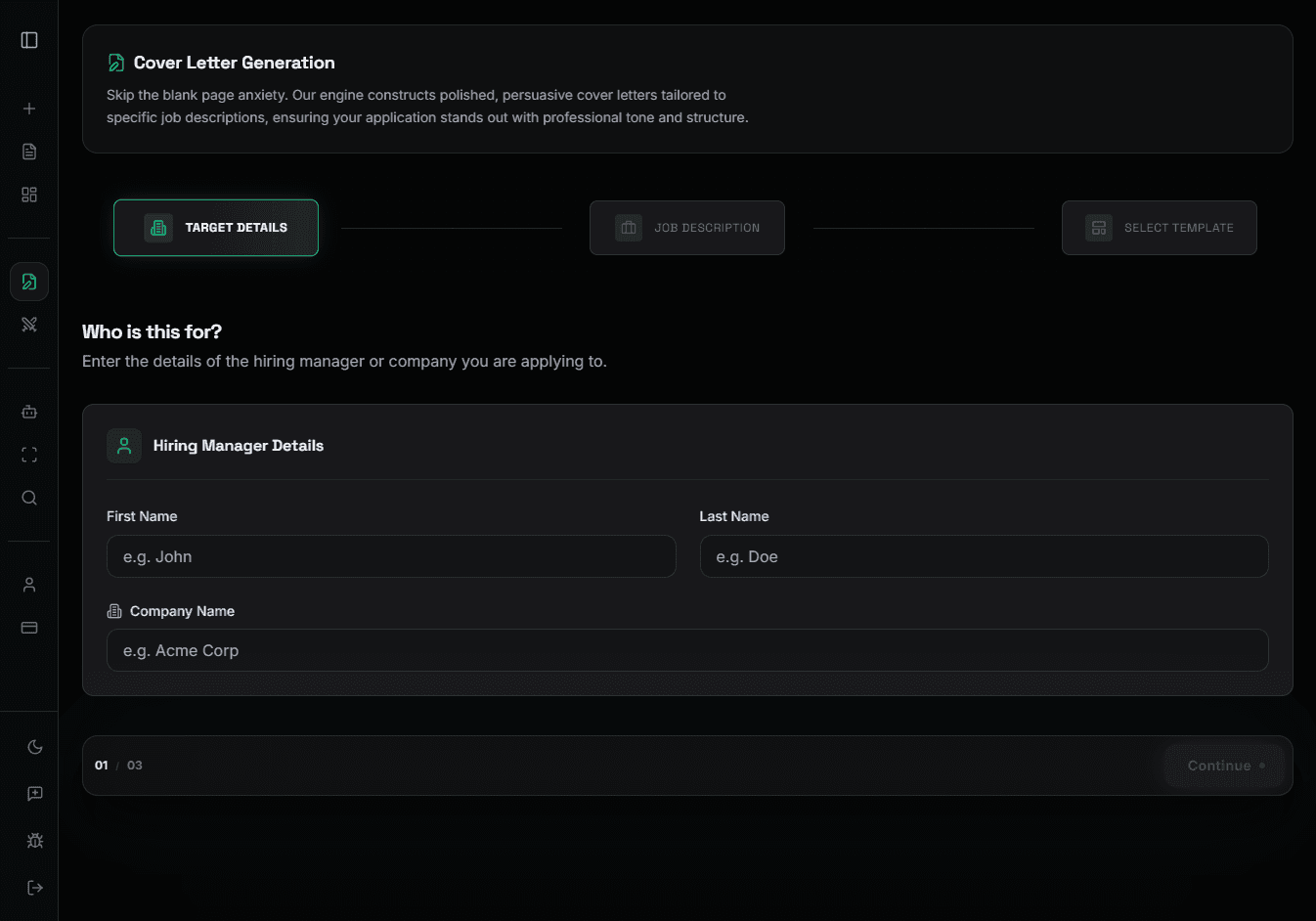This screenshot has width=1316, height=921.
Task: Open the search icon in the sidebar
Action: point(28,498)
